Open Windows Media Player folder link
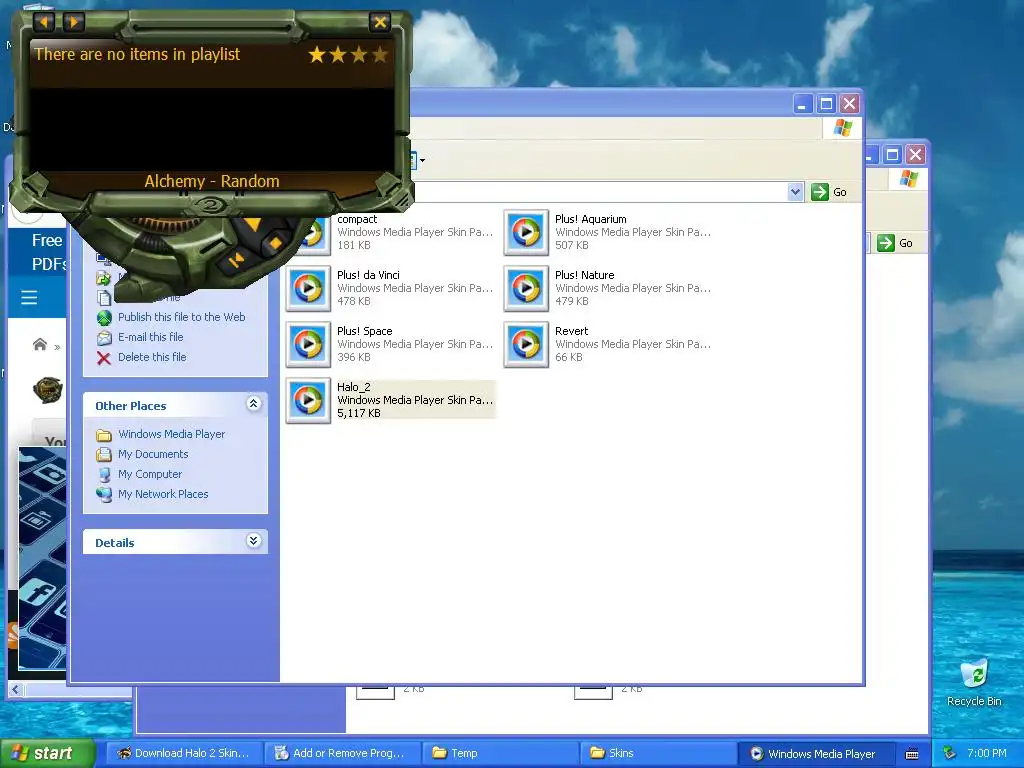This screenshot has height=768, width=1024. 171,434
